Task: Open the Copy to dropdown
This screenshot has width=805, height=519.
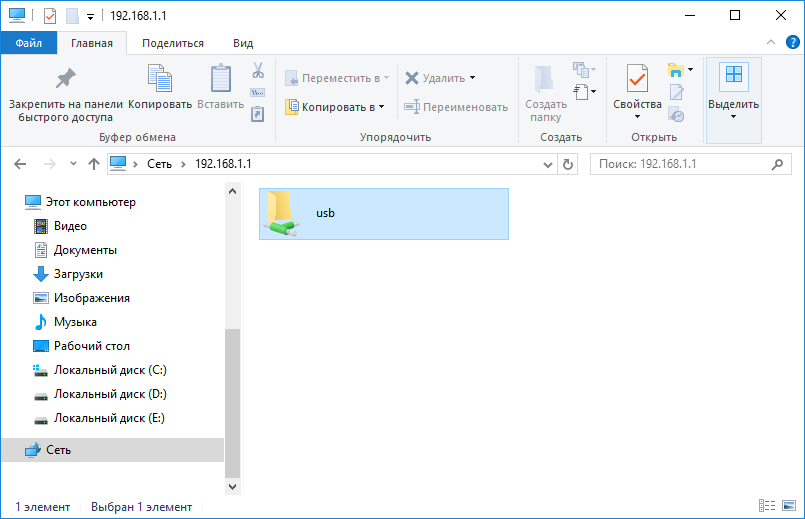Action: (x=334, y=107)
